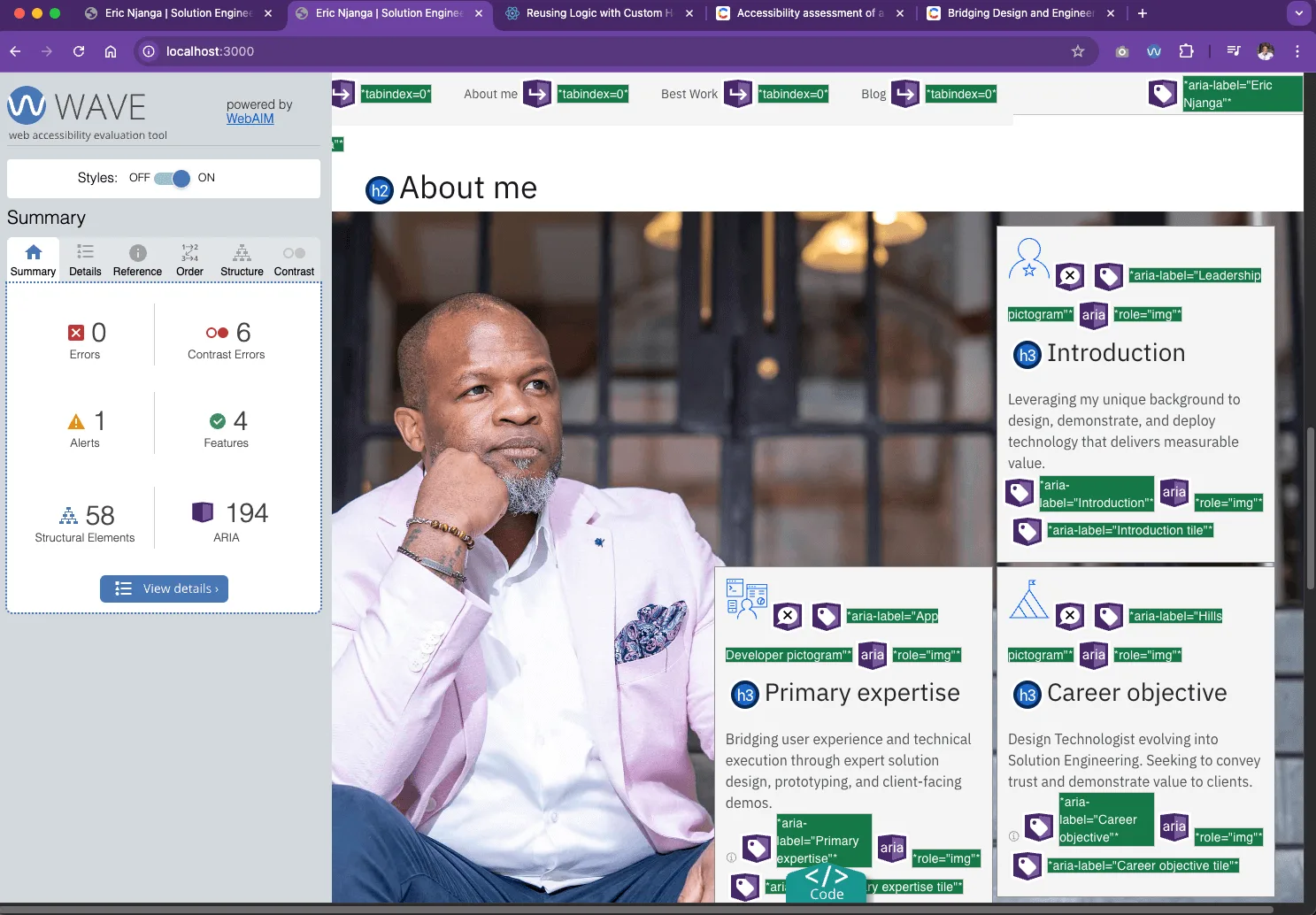Click the WAVE extension icon in Chrome toolbar
Screen dimensions: 1316x915
pos(1154,51)
